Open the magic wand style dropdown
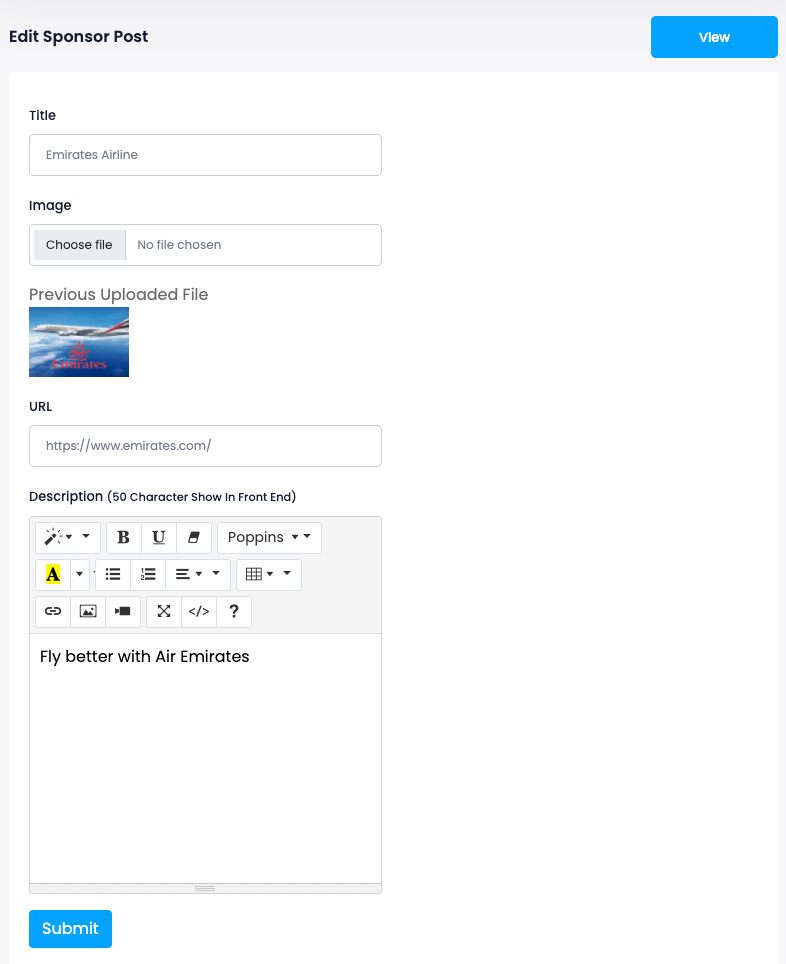786x964 pixels. (x=67, y=538)
